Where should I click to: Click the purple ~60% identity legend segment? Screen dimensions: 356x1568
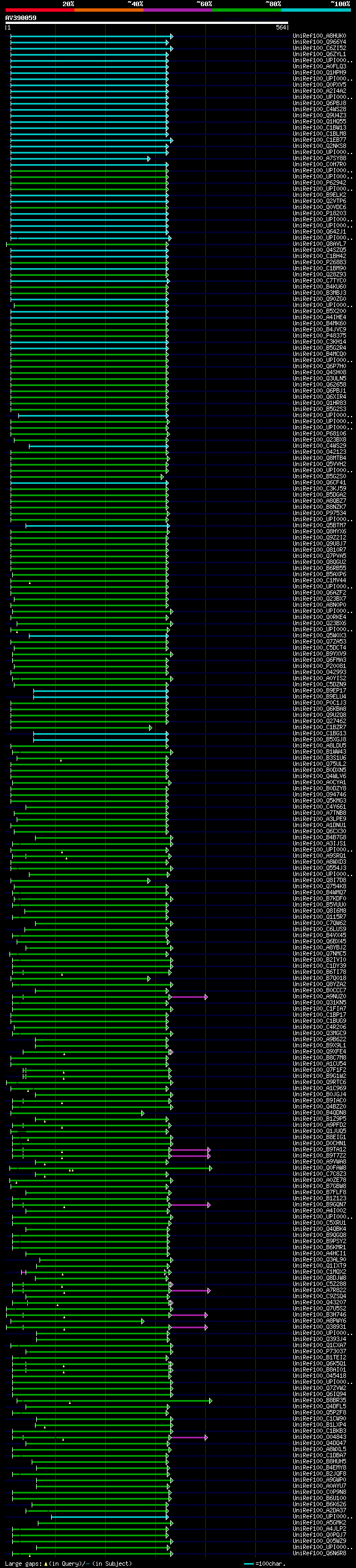click(x=179, y=10)
